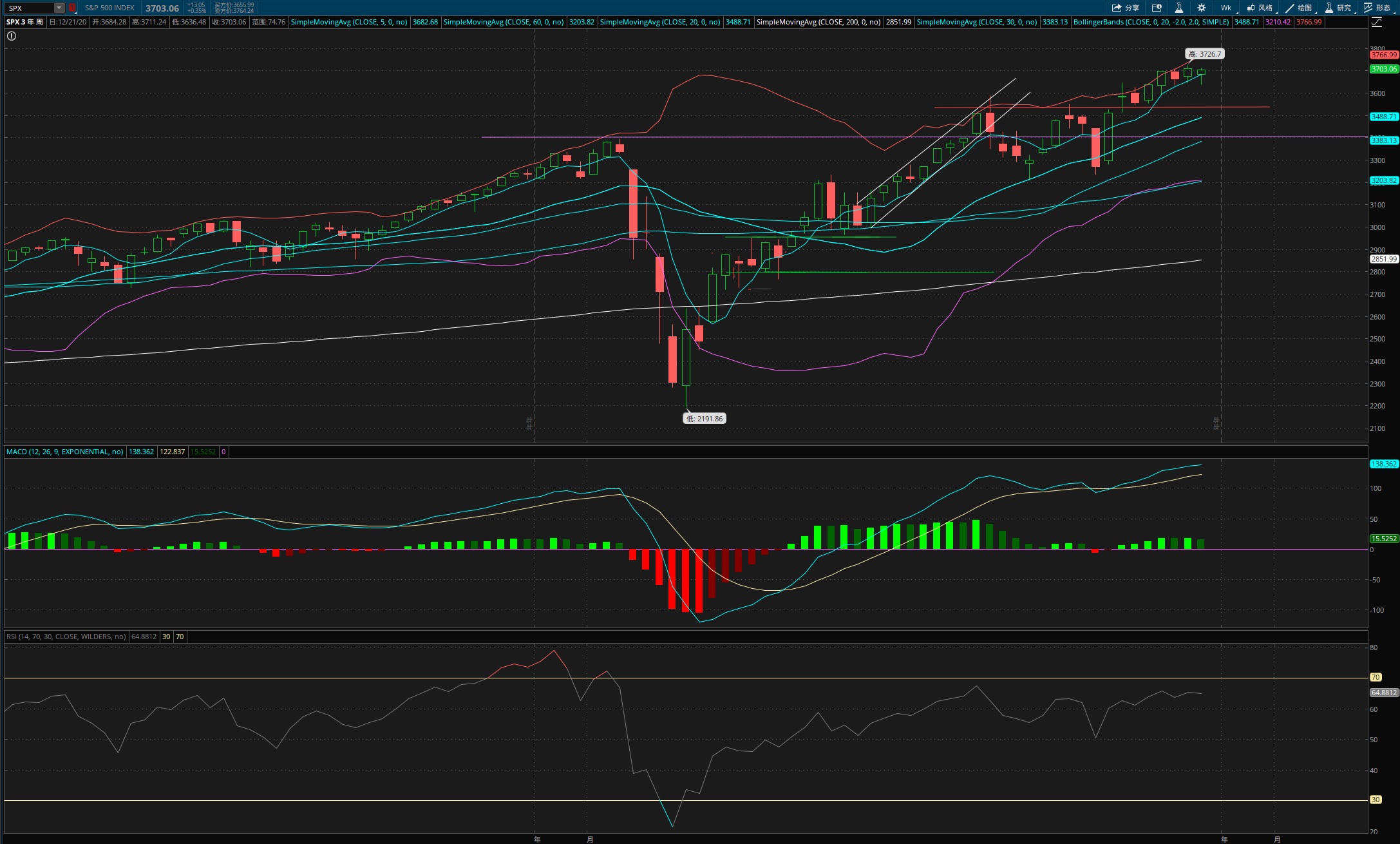Click the 3703.06 green price-axis bubble

point(1384,69)
